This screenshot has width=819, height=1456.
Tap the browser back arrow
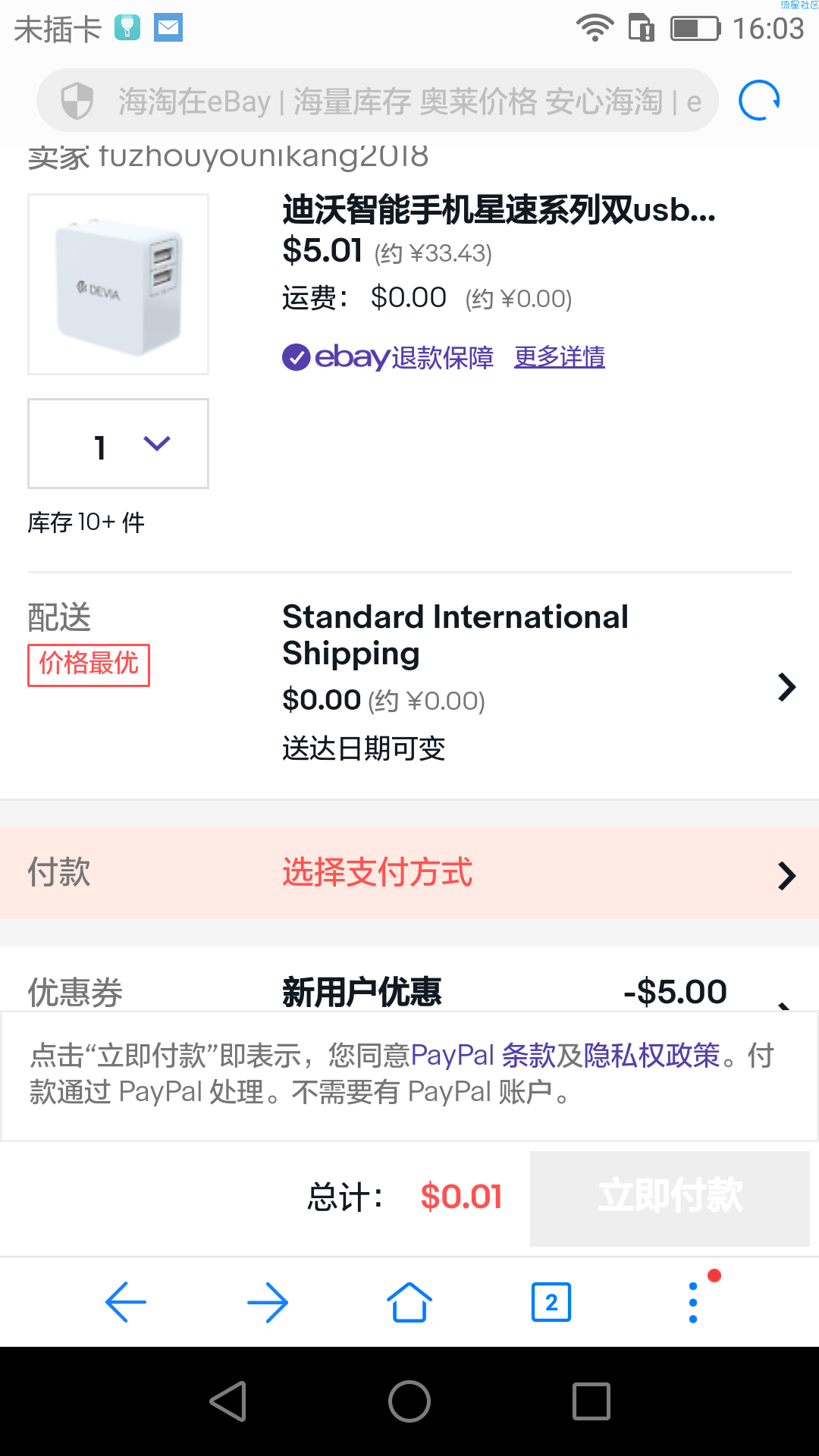click(126, 1302)
